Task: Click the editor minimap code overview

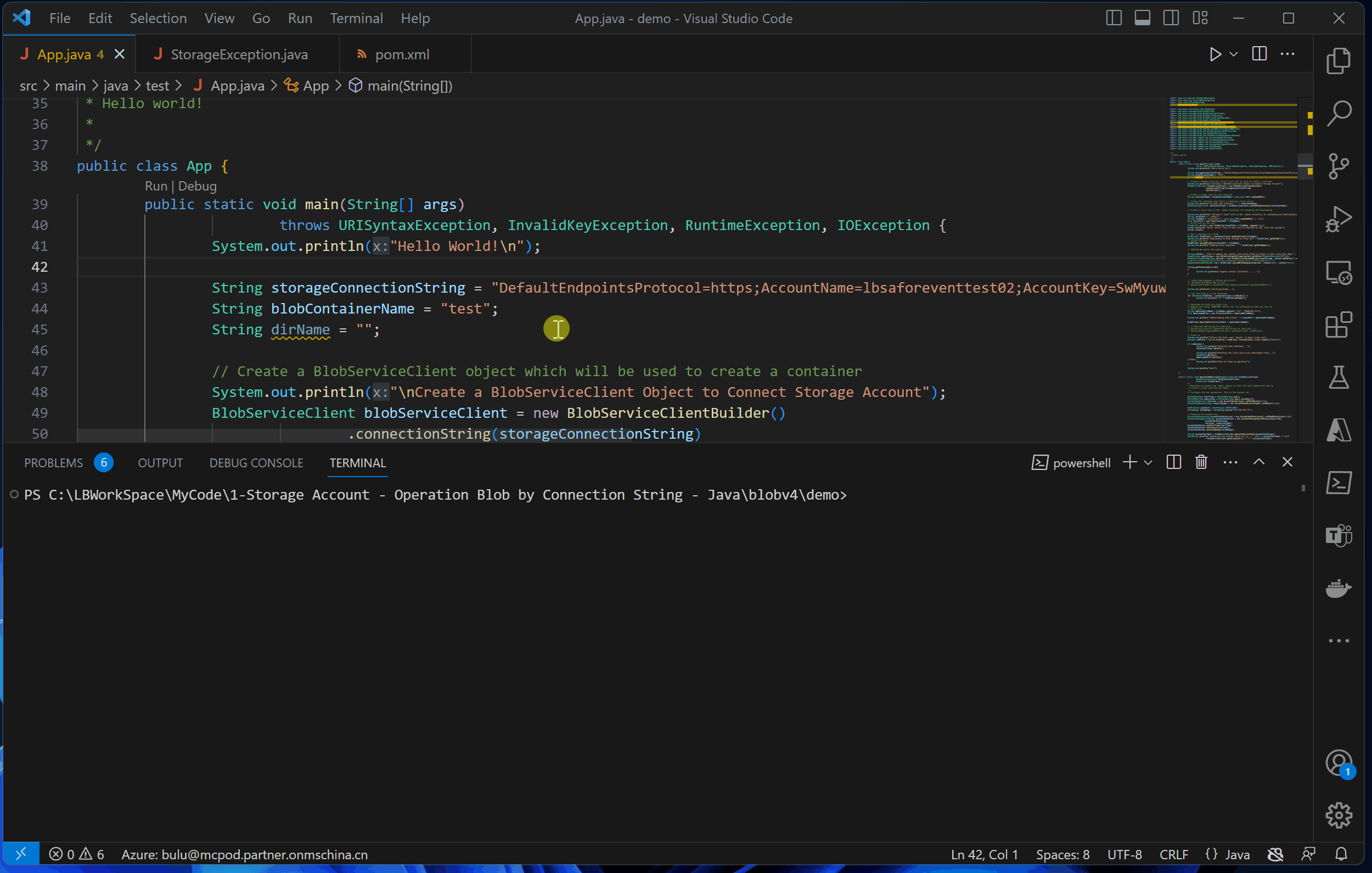Action: [x=1231, y=268]
